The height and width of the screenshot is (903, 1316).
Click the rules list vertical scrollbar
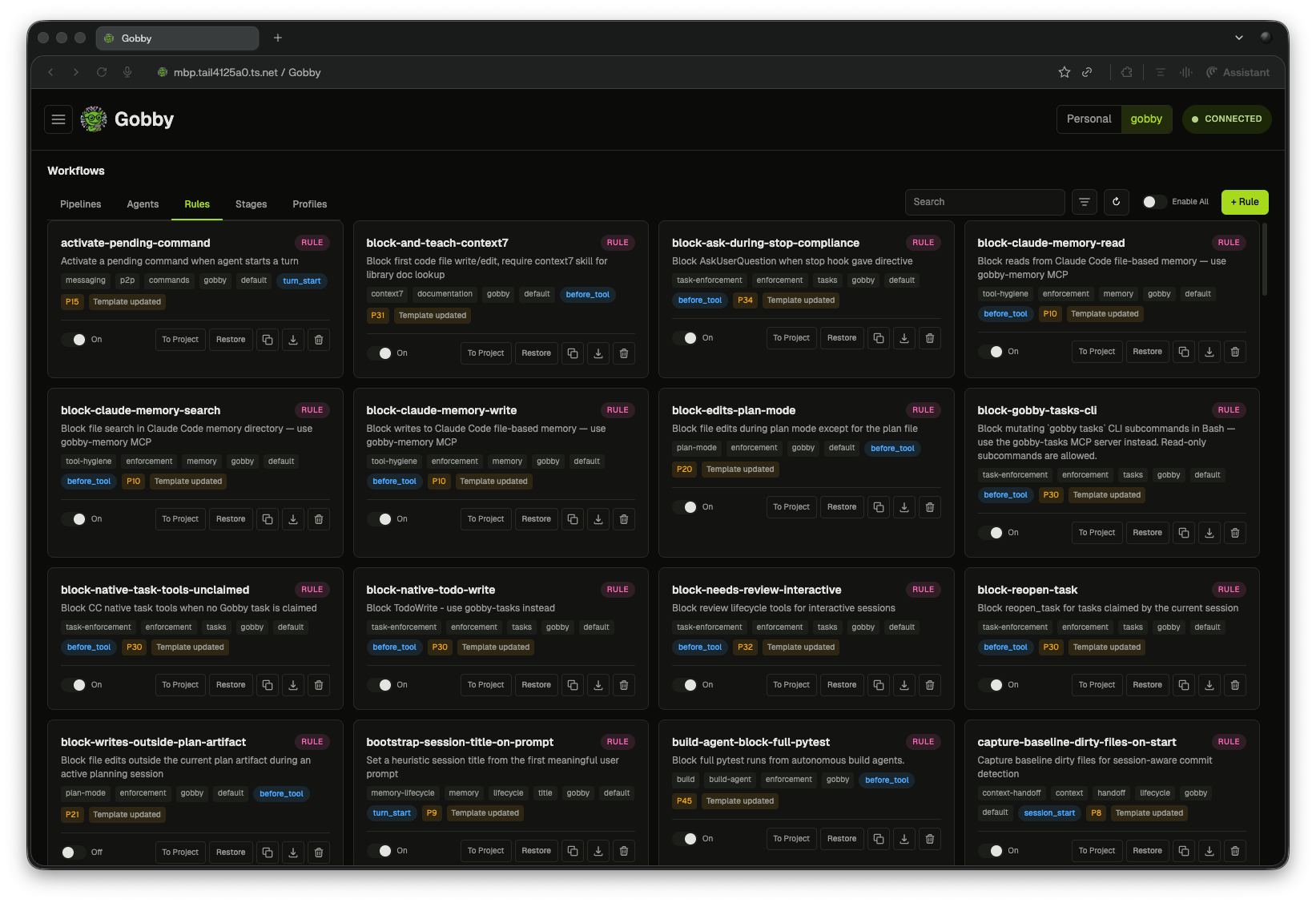(1265, 260)
